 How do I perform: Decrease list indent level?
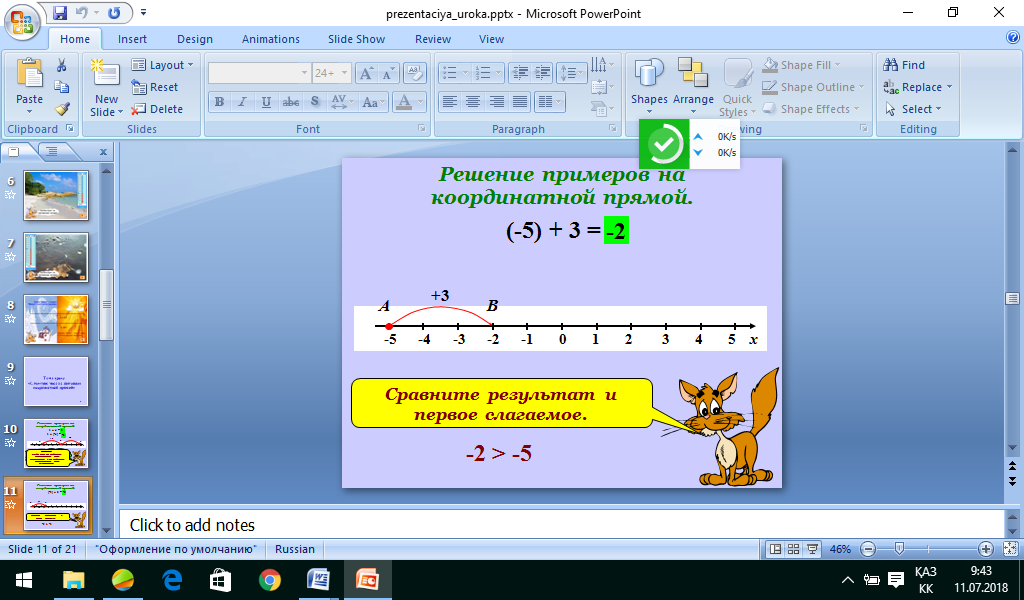pos(520,73)
